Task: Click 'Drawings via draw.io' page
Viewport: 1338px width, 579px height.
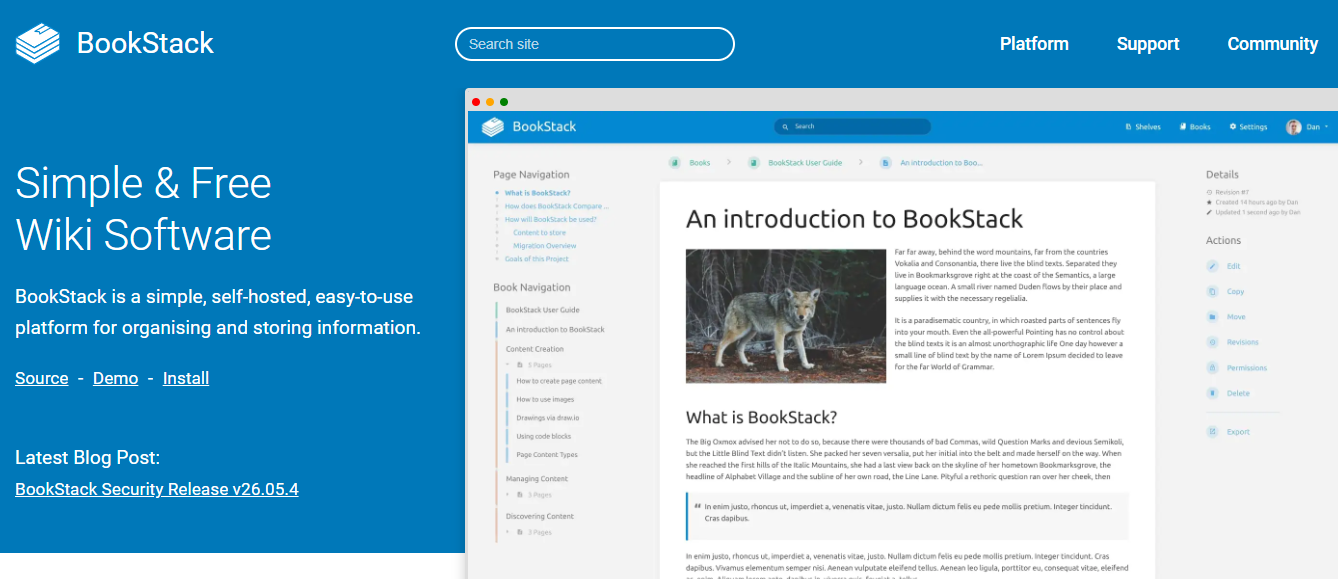Action: pyautogui.click(x=548, y=418)
